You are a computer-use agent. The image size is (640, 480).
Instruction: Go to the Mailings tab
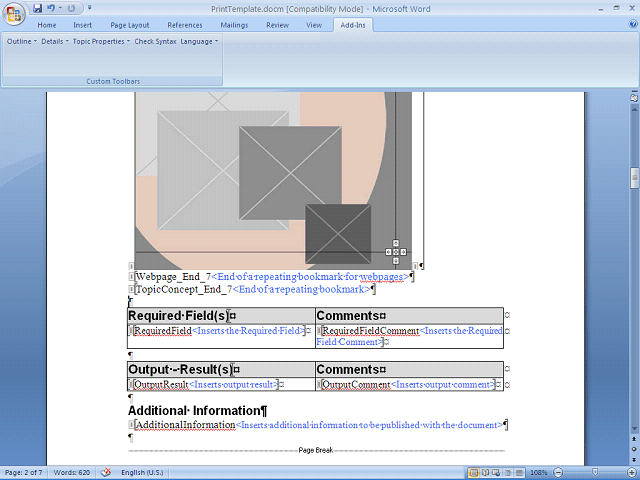pos(234,25)
